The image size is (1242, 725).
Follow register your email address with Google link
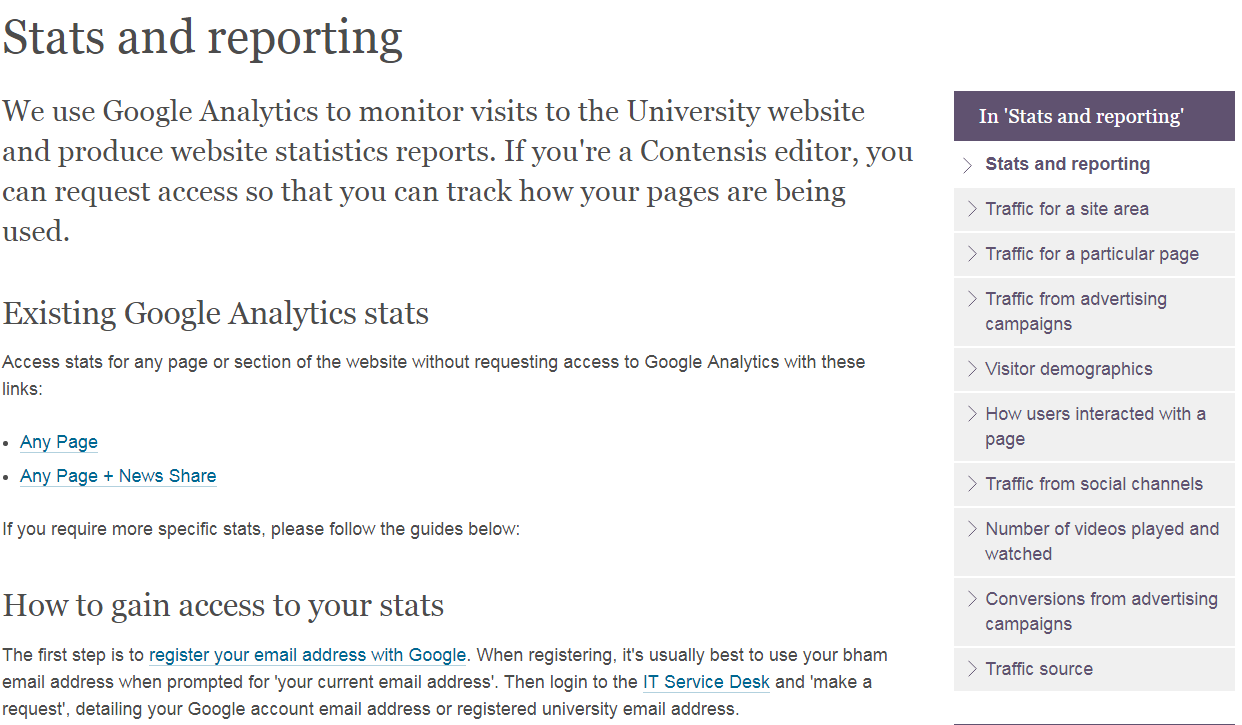tap(307, 656)
